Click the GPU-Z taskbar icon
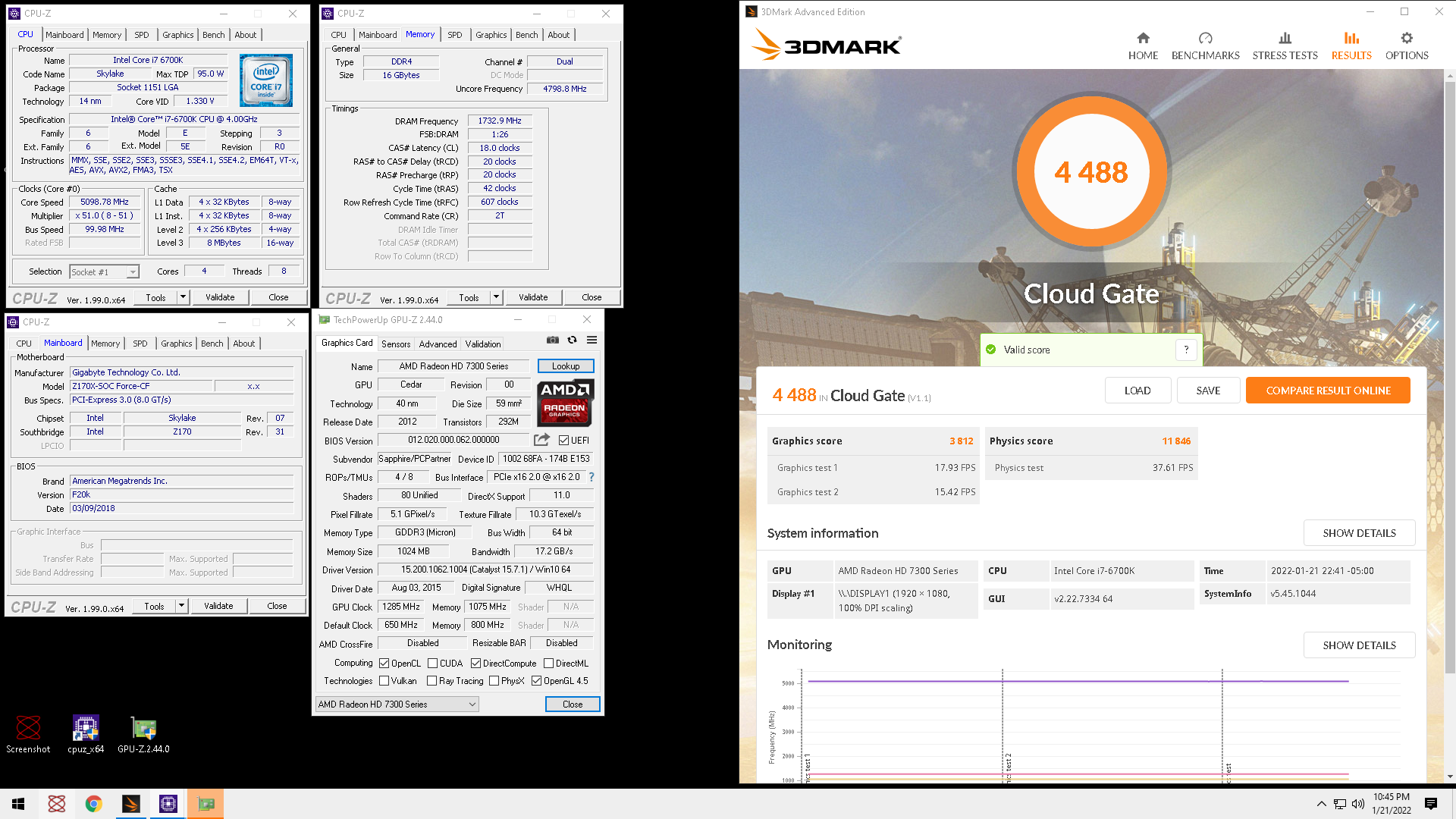Image resolution: width=1456 pixels, height=819 pixels. pos(206,804)
